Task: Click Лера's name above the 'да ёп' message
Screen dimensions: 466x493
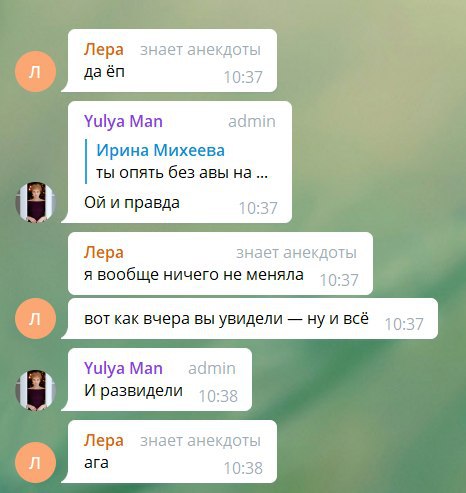Action: (104, 50)
